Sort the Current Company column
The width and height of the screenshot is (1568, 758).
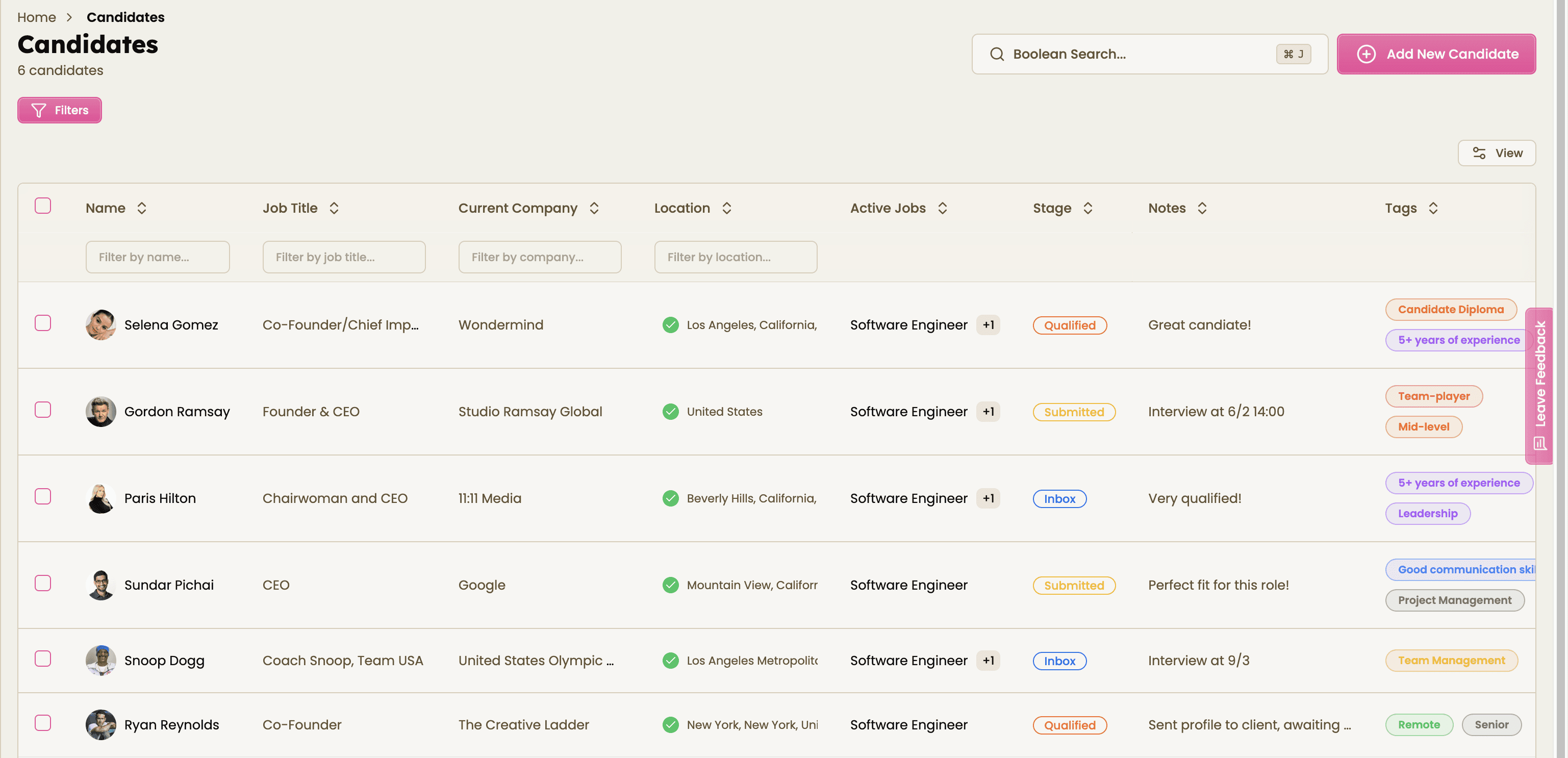click(595, 208)
